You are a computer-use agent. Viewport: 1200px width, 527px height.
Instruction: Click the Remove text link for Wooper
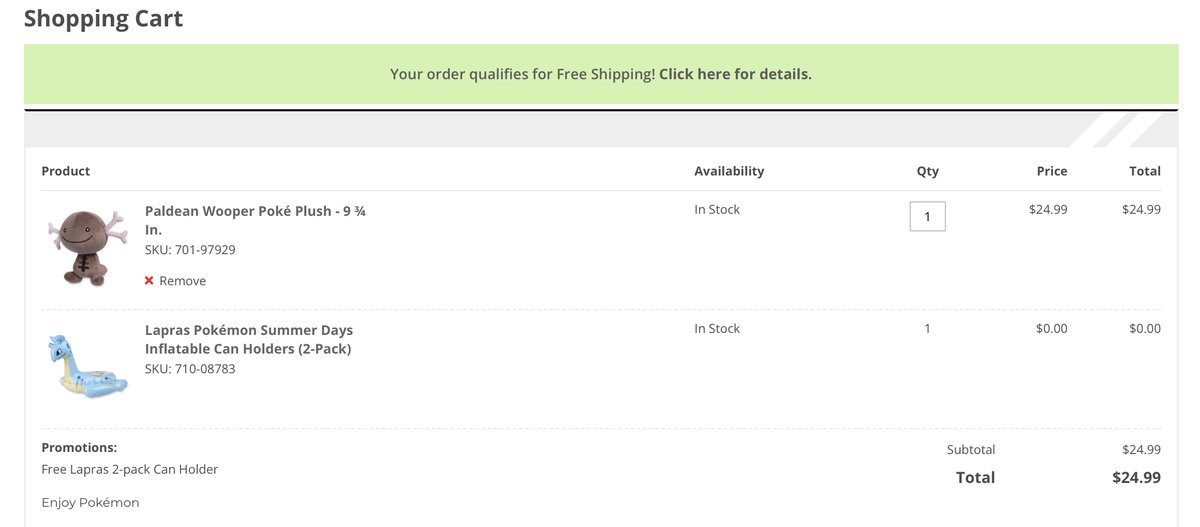tap(183, 281)
